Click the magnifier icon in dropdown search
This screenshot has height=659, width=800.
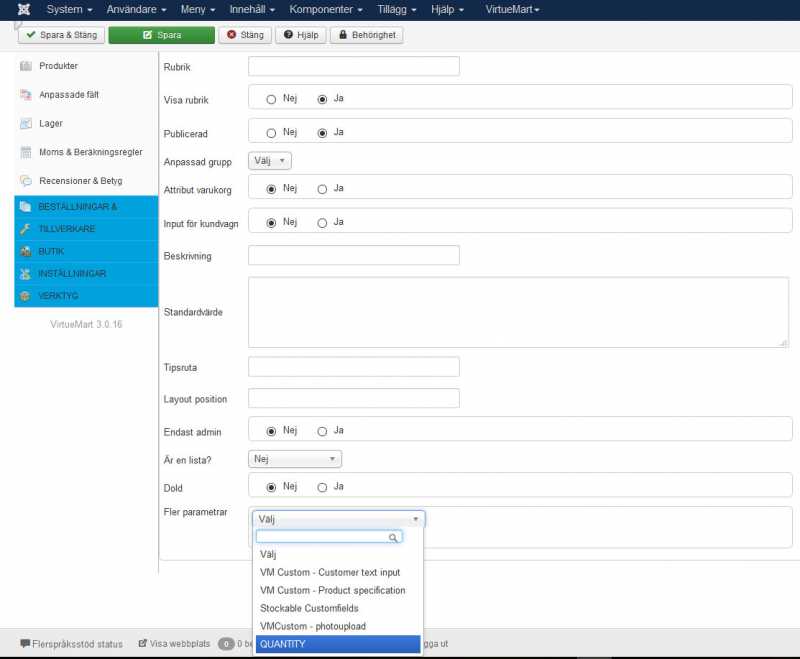point(393,538)
